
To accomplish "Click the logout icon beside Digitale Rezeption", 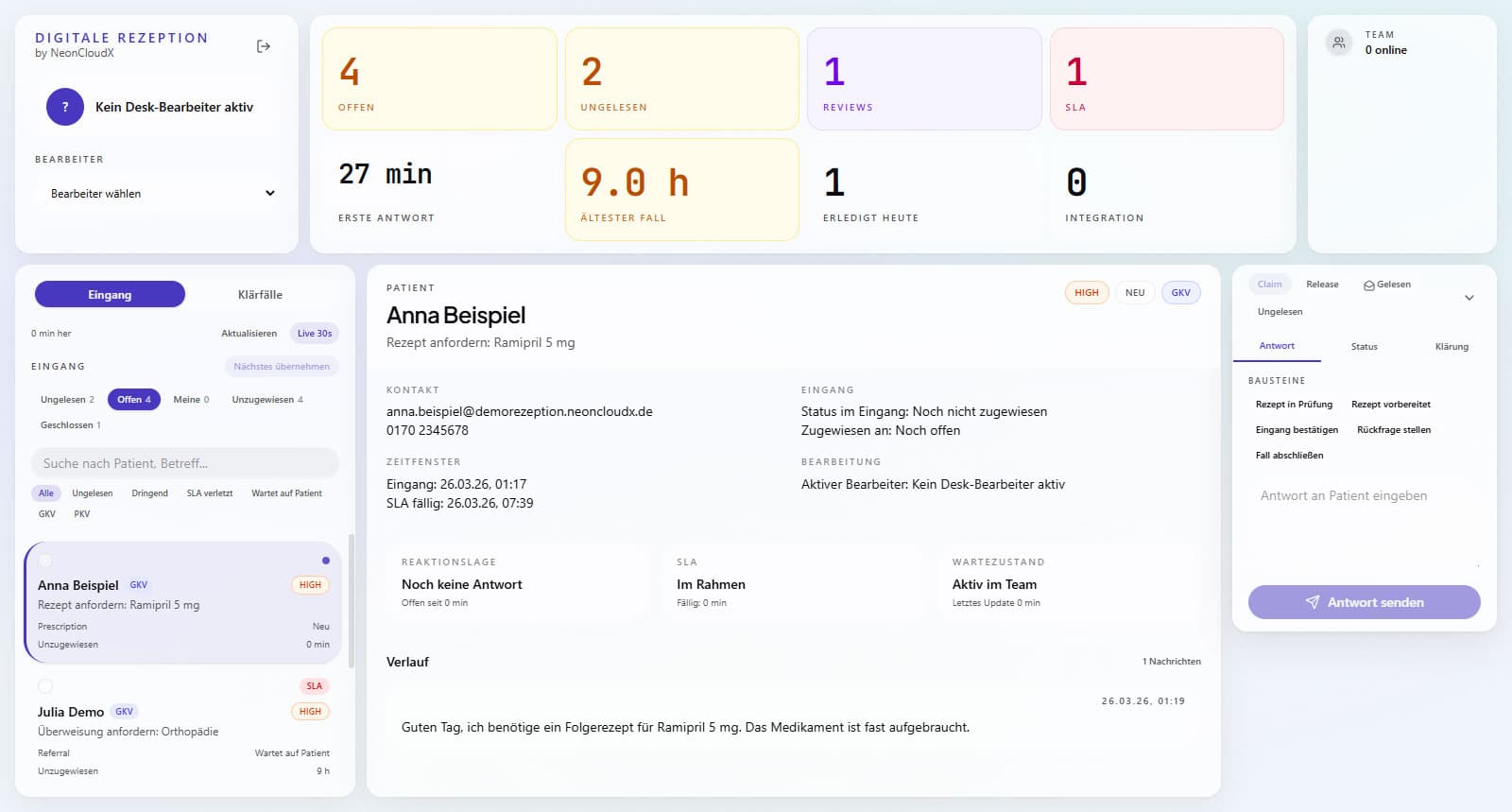I will (x=264, y=46).
